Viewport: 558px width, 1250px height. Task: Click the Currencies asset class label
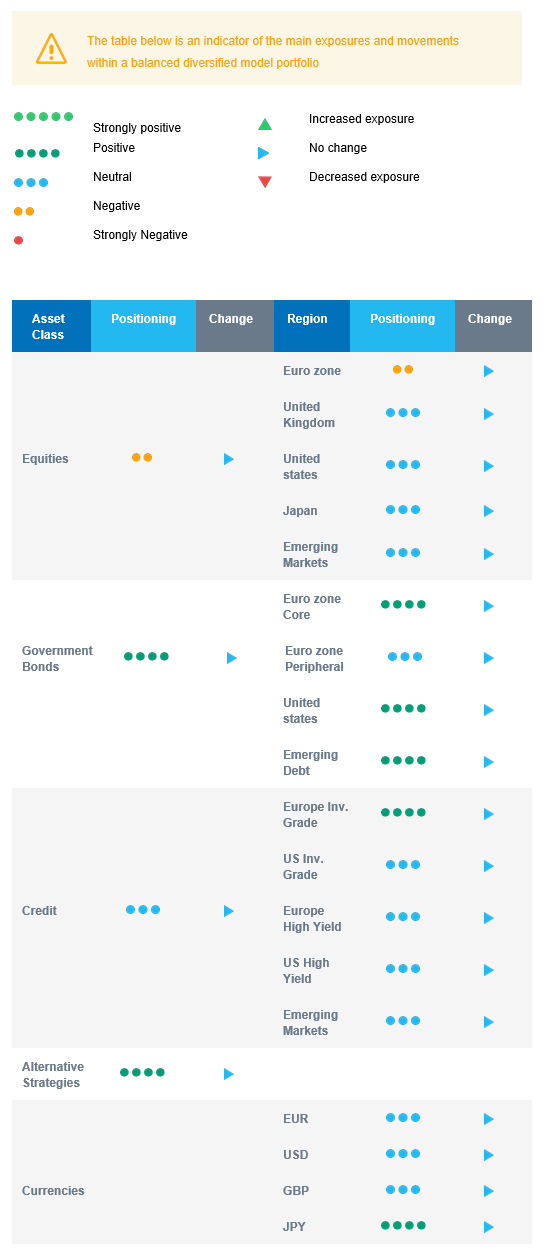(53, 1191)
